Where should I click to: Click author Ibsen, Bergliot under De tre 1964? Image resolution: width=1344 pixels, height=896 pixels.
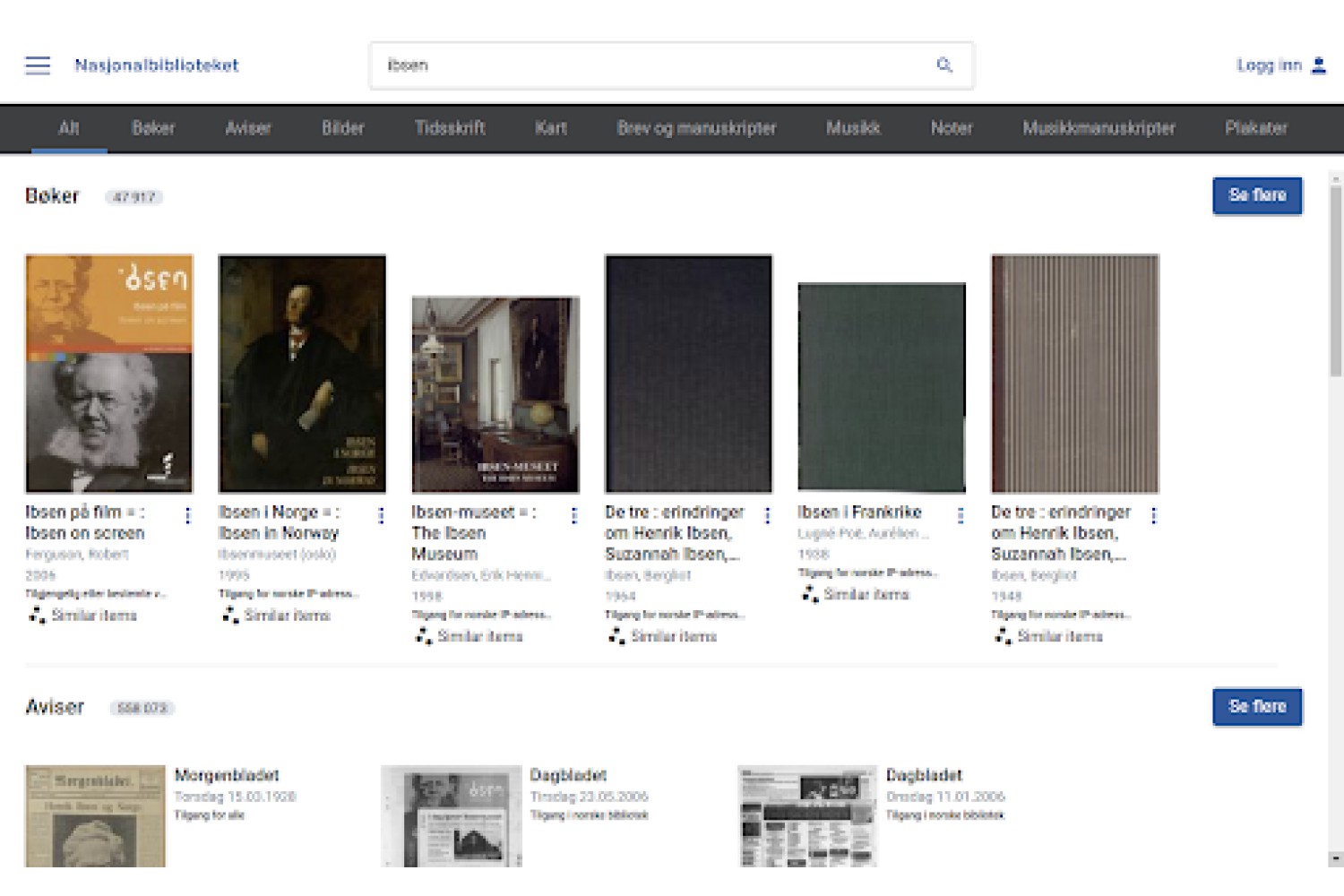648,575
